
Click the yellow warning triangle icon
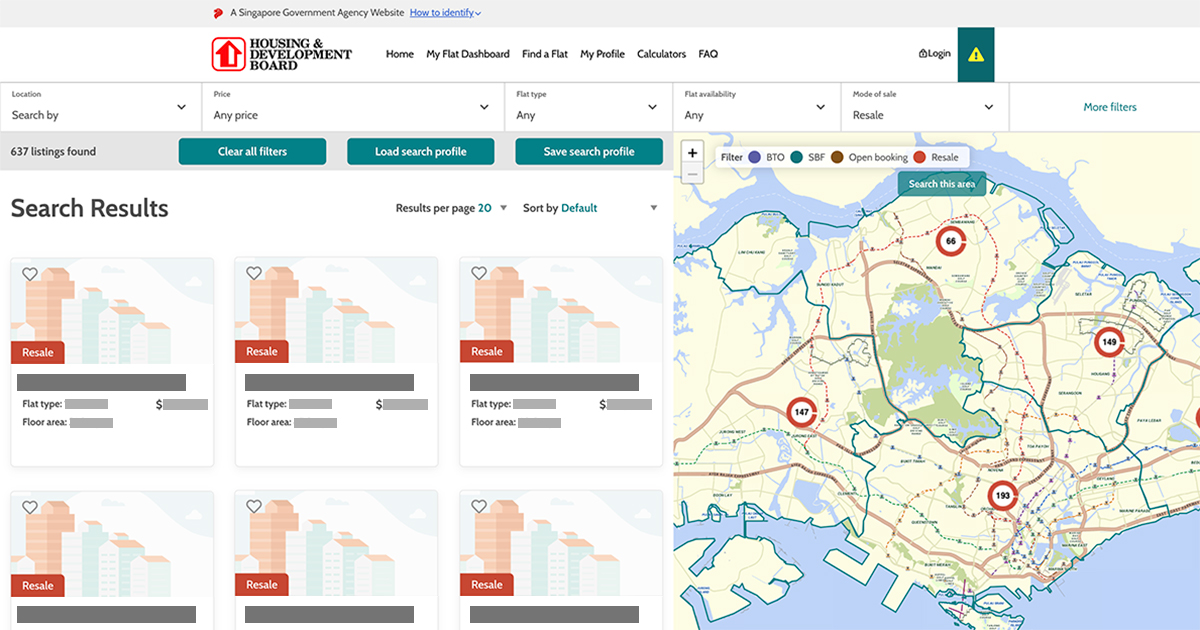[x=977, y=54]
